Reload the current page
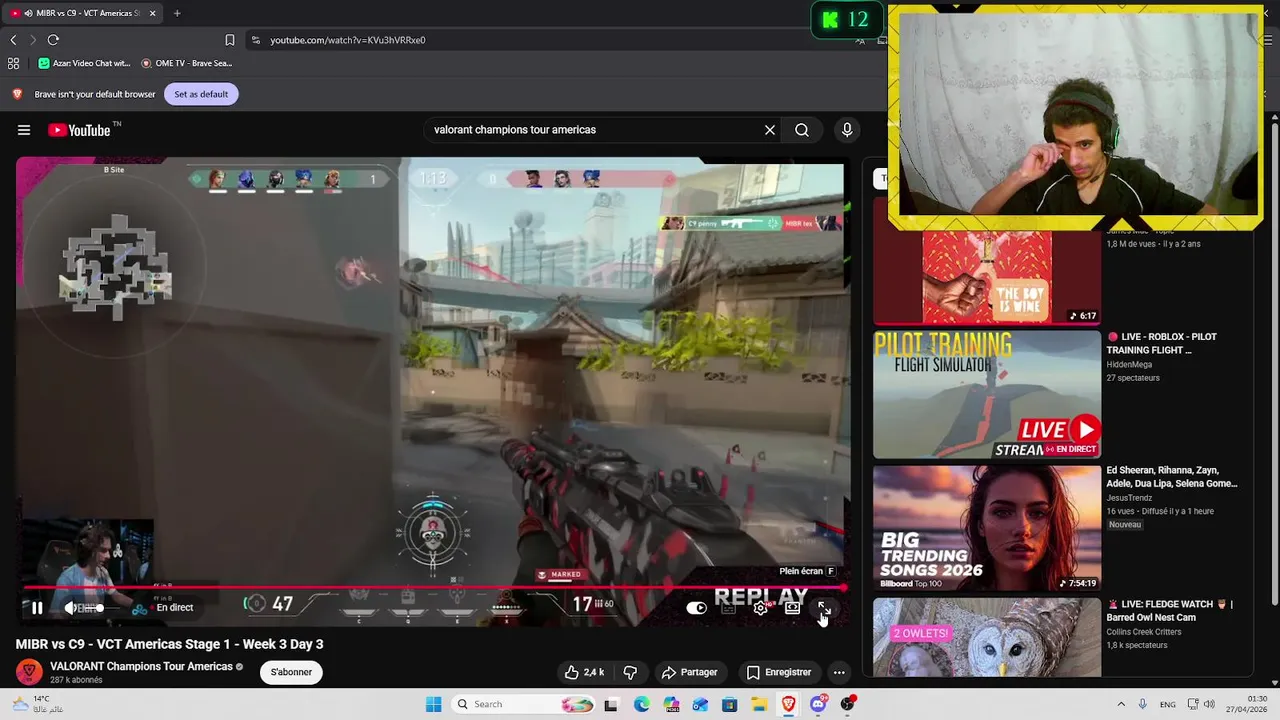This screenshot has width=1280, height=720. coord(53,40)
